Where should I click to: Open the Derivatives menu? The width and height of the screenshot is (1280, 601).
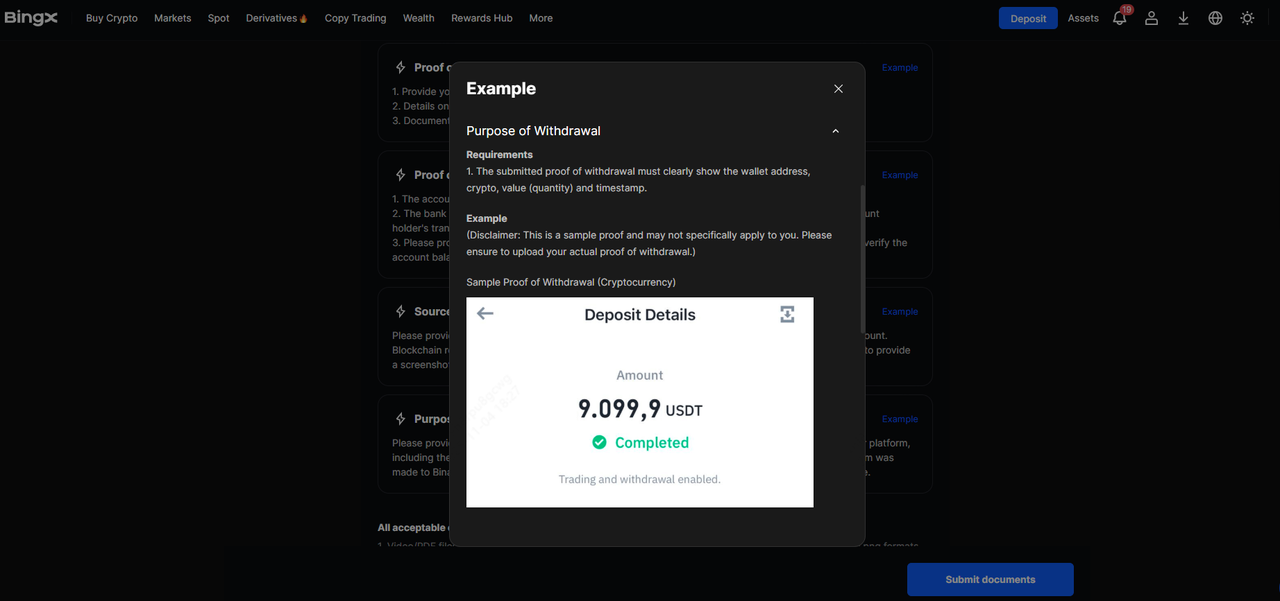click(276, 18)
